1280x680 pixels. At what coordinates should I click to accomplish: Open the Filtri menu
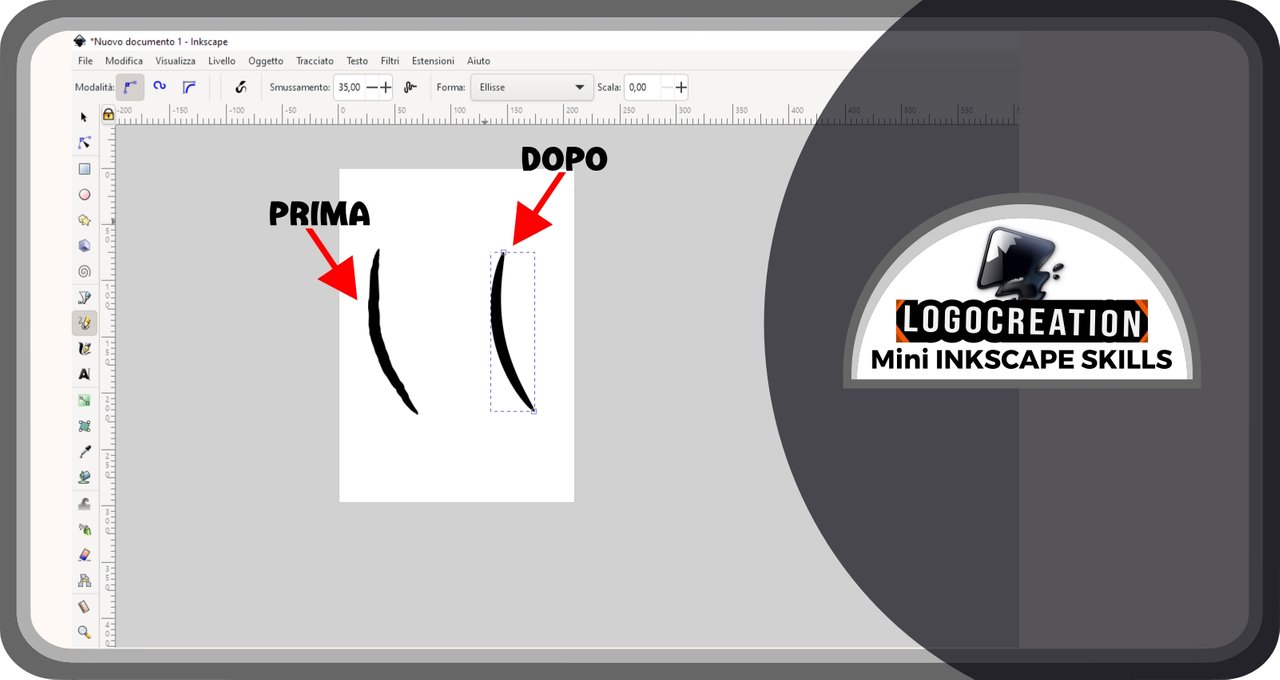390,61
